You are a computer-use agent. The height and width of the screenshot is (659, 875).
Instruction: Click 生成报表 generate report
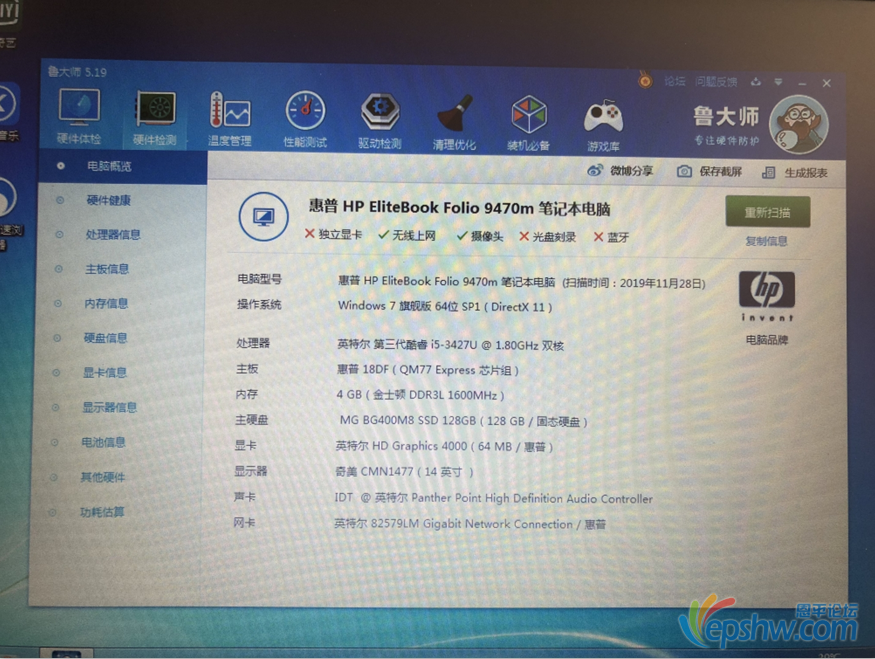(795, 172)
